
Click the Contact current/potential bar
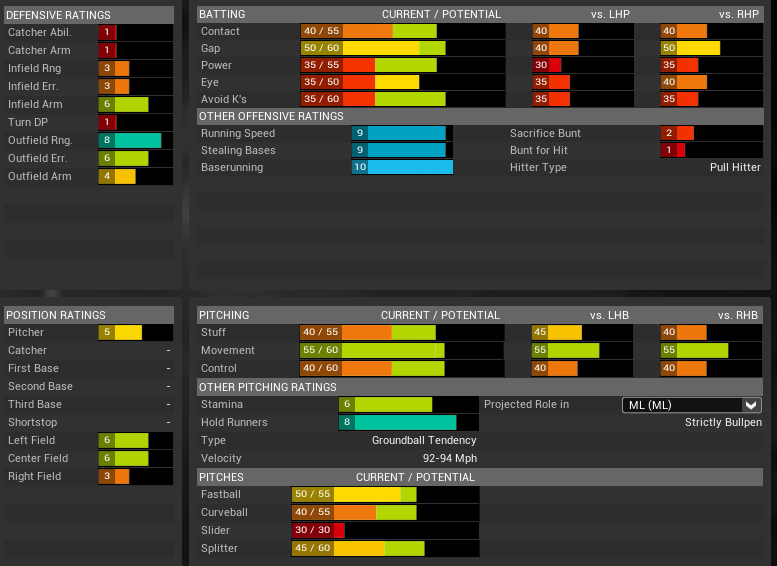[368, 31]
